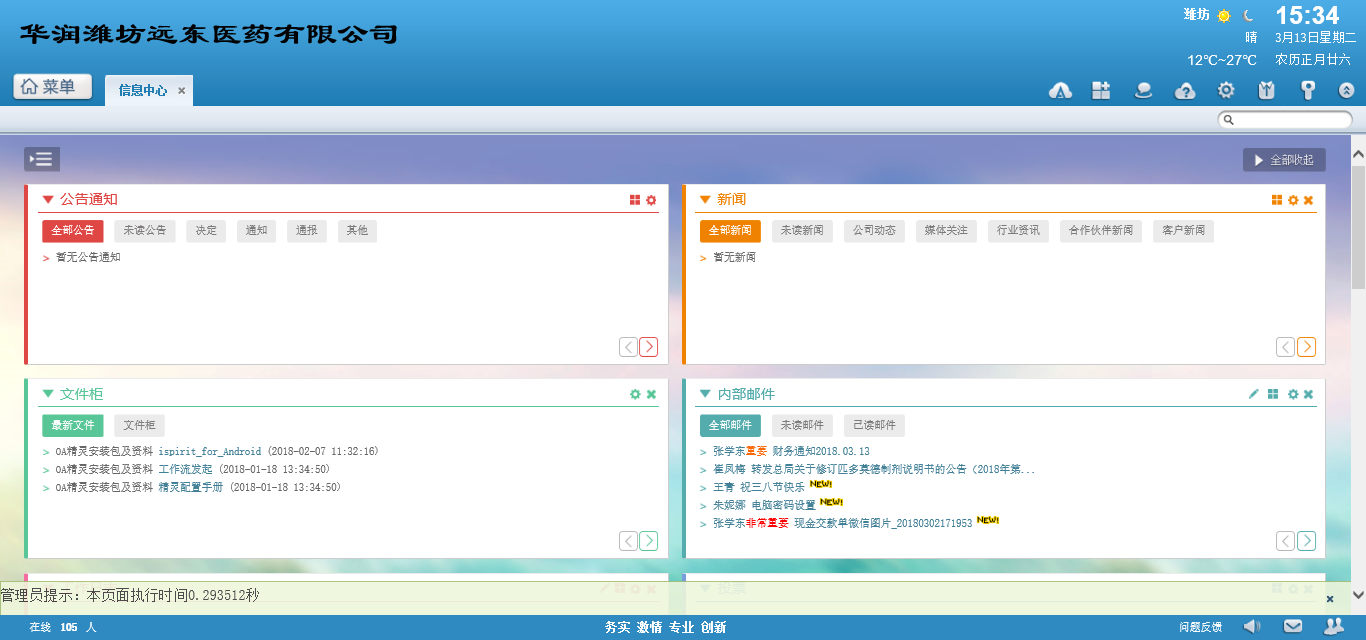This screenshot has width=1366, height=640.
Task: Click the cloud help question-mark icon
Action: [1185, 91]
